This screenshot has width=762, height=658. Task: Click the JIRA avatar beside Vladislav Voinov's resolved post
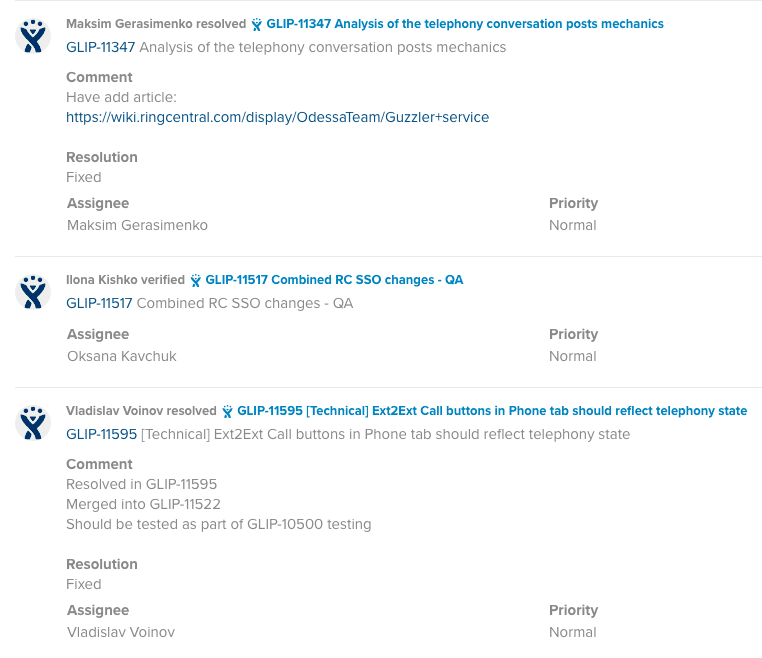[x=33, y=423]
